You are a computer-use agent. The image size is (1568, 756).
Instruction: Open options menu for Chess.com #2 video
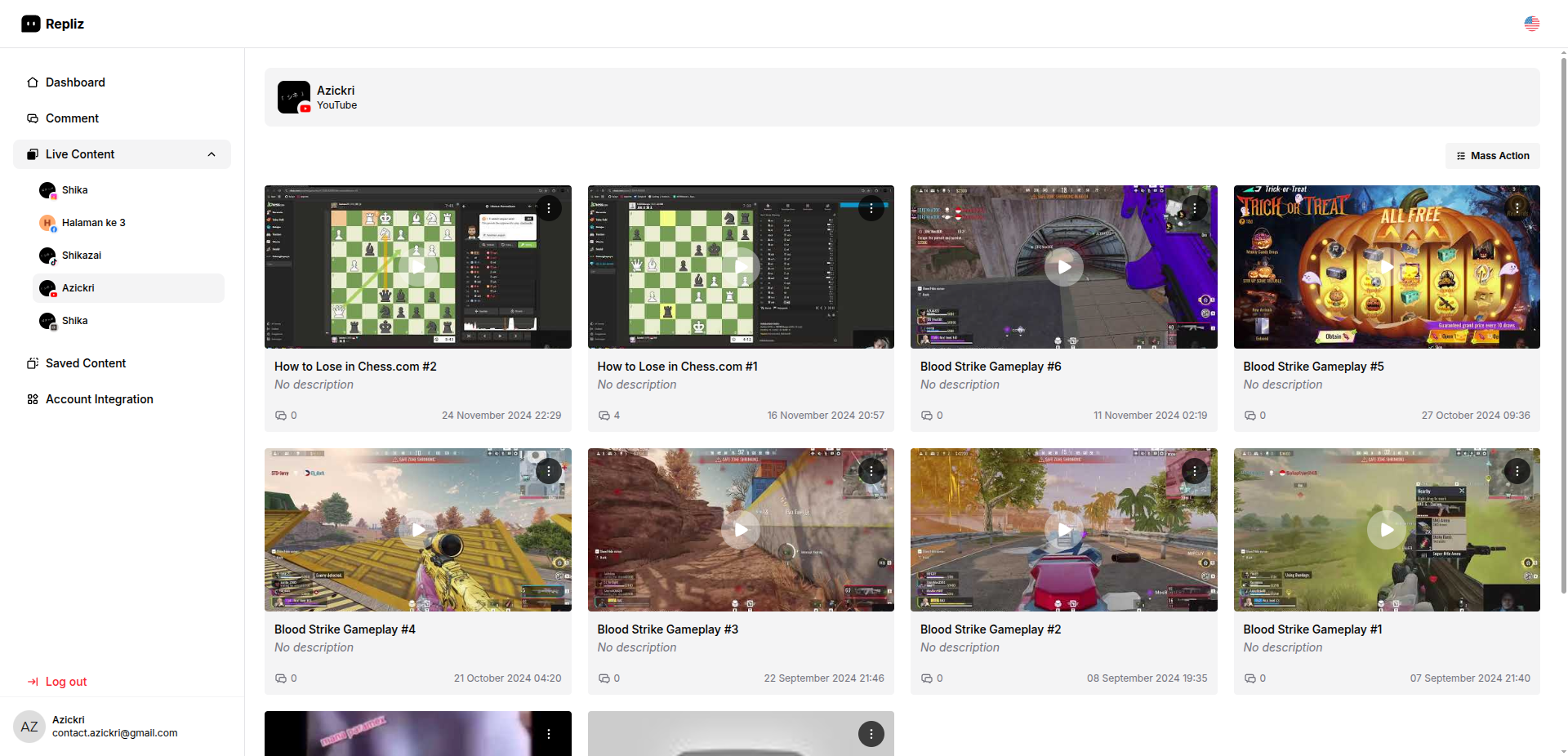549,208
